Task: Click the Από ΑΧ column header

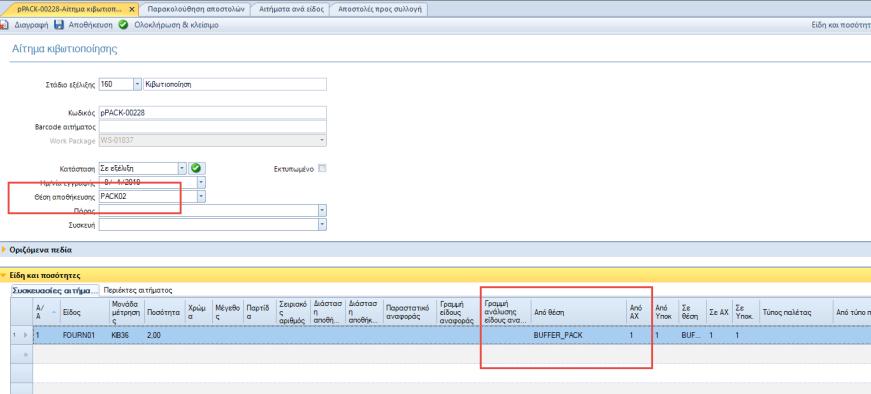Action: pyautogui.click(x=639, y=312)
